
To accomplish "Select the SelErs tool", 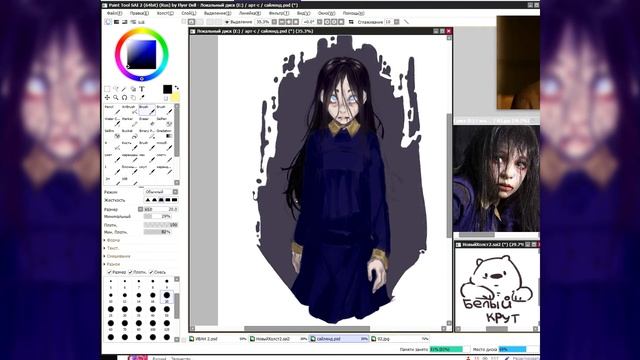I will pos(113,133).
